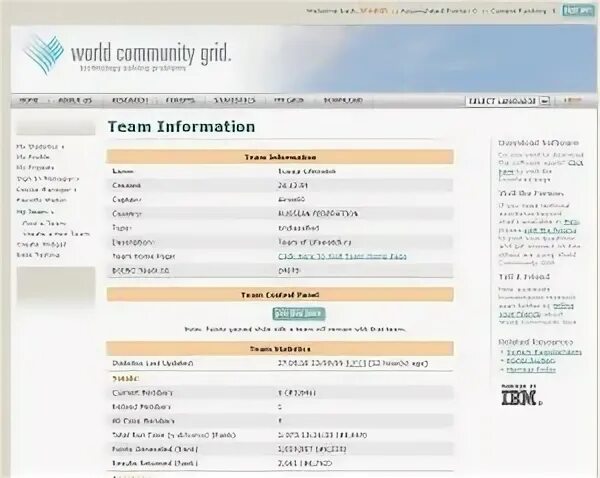600x478 pixels.
Task: Click the 'Click here' download software link
Action: 541,167
